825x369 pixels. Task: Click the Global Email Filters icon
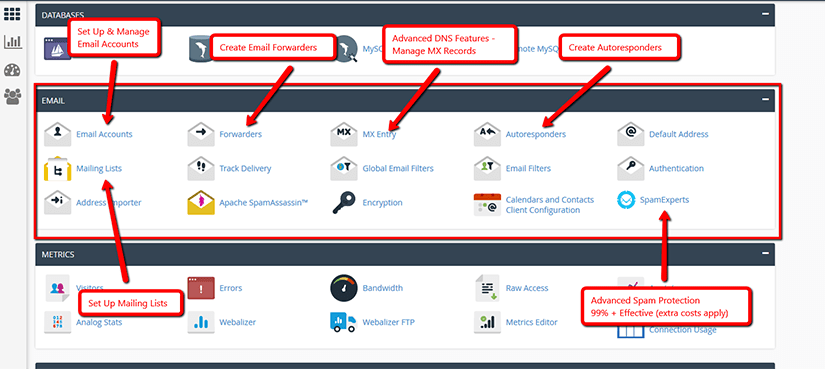pyautogui.click(x=344, y=168)
